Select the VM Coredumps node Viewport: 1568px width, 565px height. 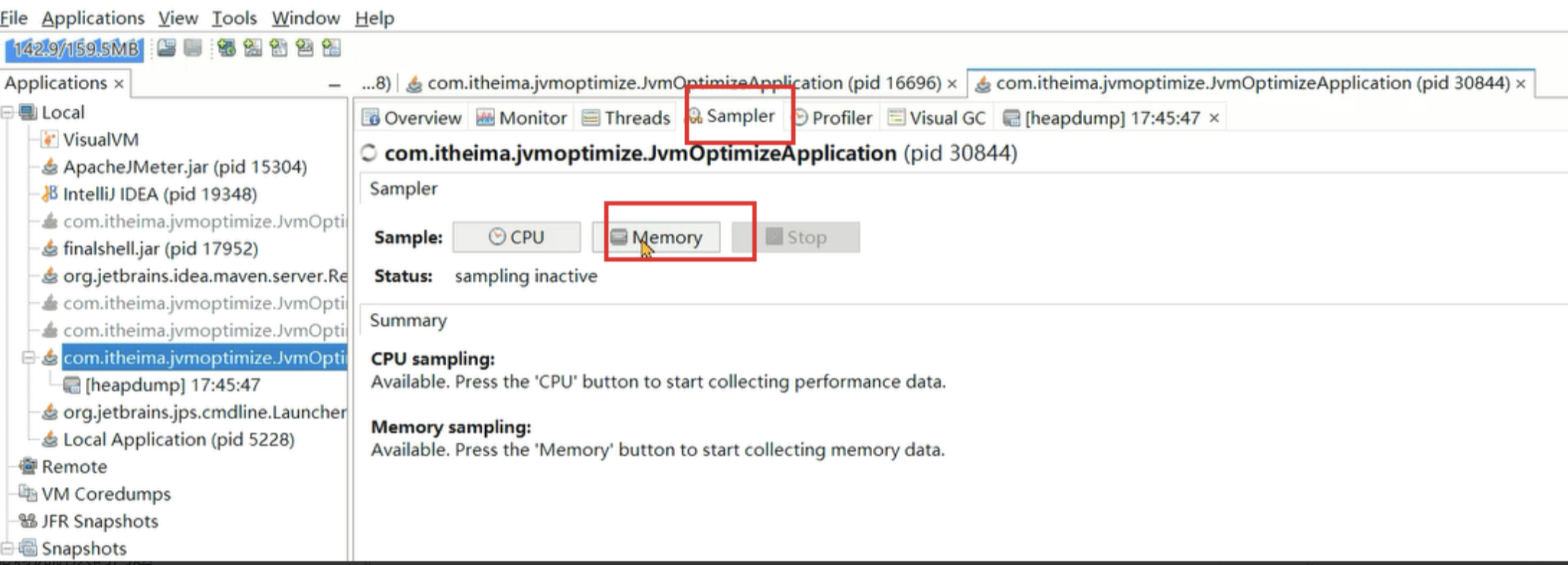coord(105,494)
